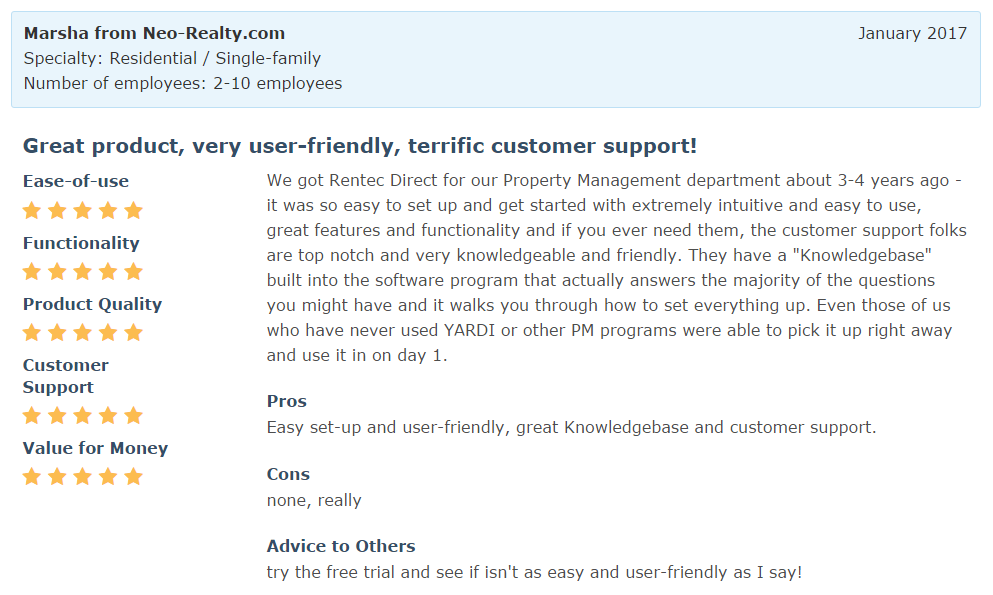993x595 pixels.
Task: Click the Value for Money label
Action: tap(95, 448)
